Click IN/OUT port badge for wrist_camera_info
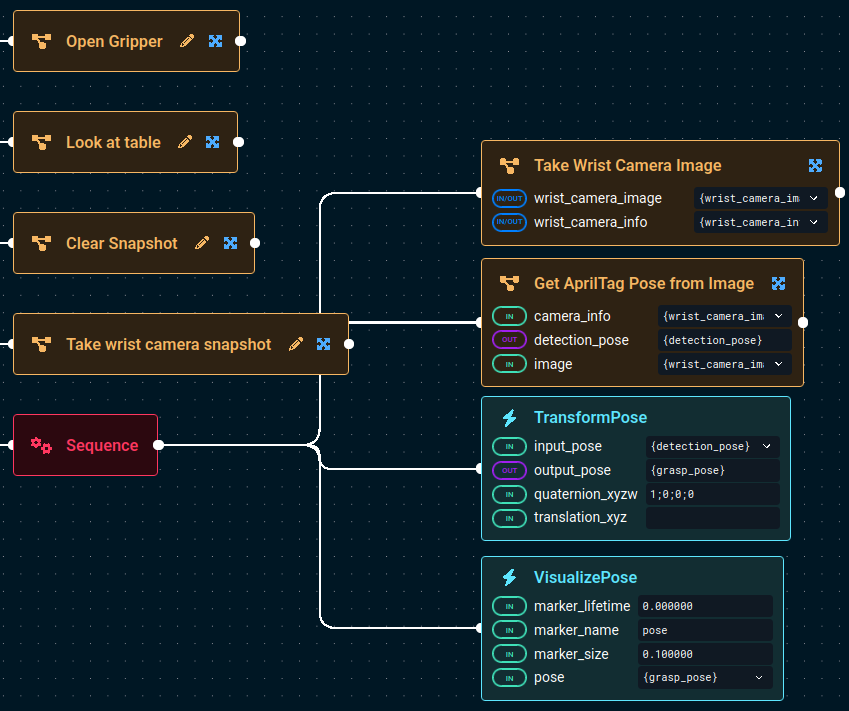The width and height of the screenshot is (849, 711). (x=510, y=222)
